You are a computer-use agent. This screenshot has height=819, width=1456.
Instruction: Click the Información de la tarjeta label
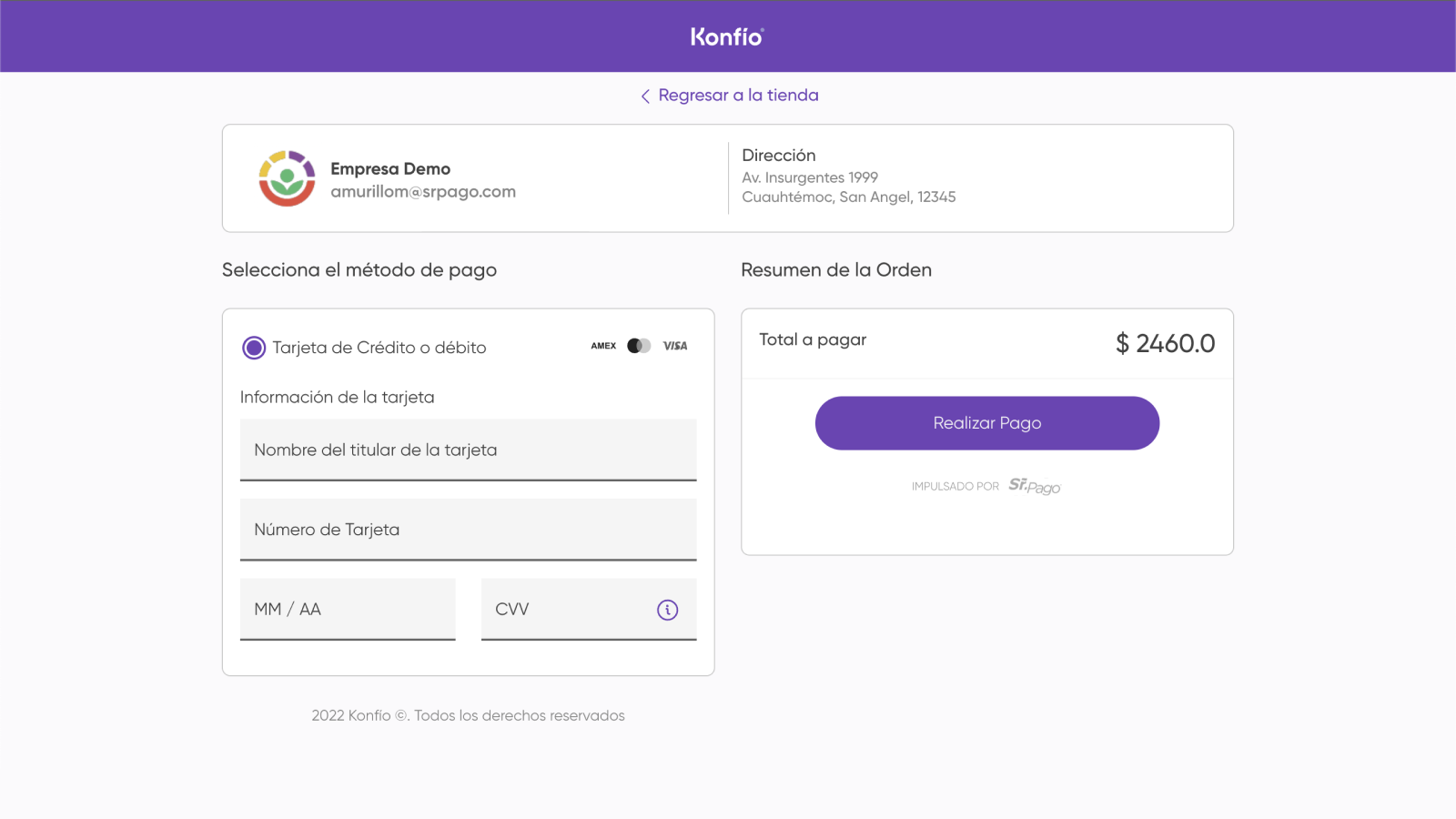337,398
